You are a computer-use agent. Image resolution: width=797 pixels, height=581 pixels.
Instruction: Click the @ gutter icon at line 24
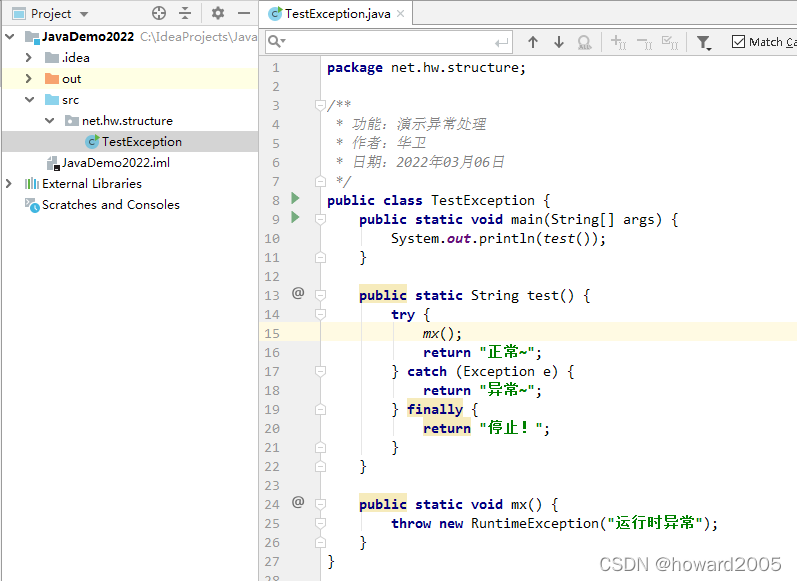click(298, 502)
